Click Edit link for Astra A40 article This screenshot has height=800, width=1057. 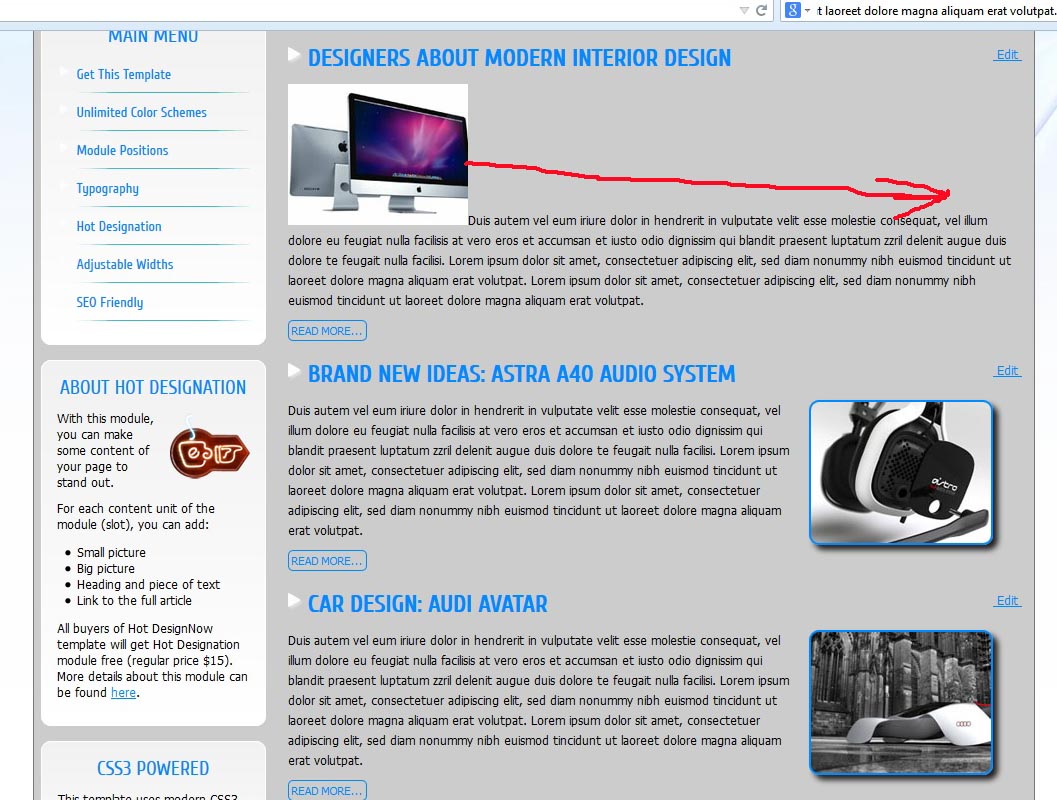click(1007, 371)
